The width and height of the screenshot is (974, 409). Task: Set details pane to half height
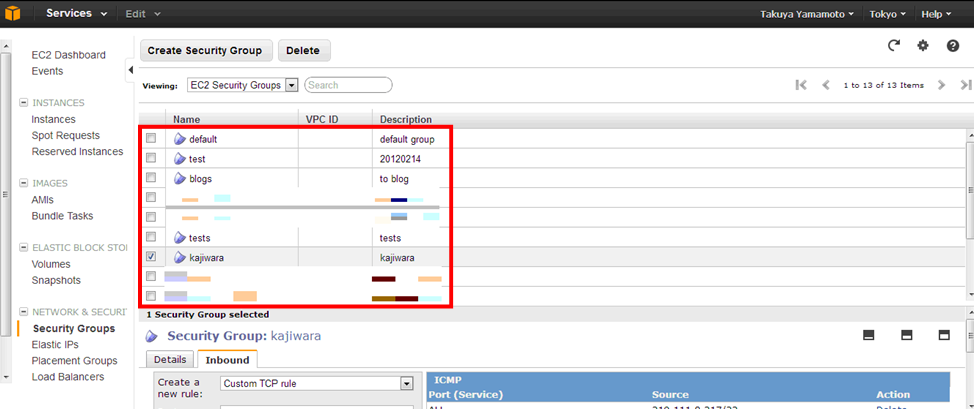906,335
